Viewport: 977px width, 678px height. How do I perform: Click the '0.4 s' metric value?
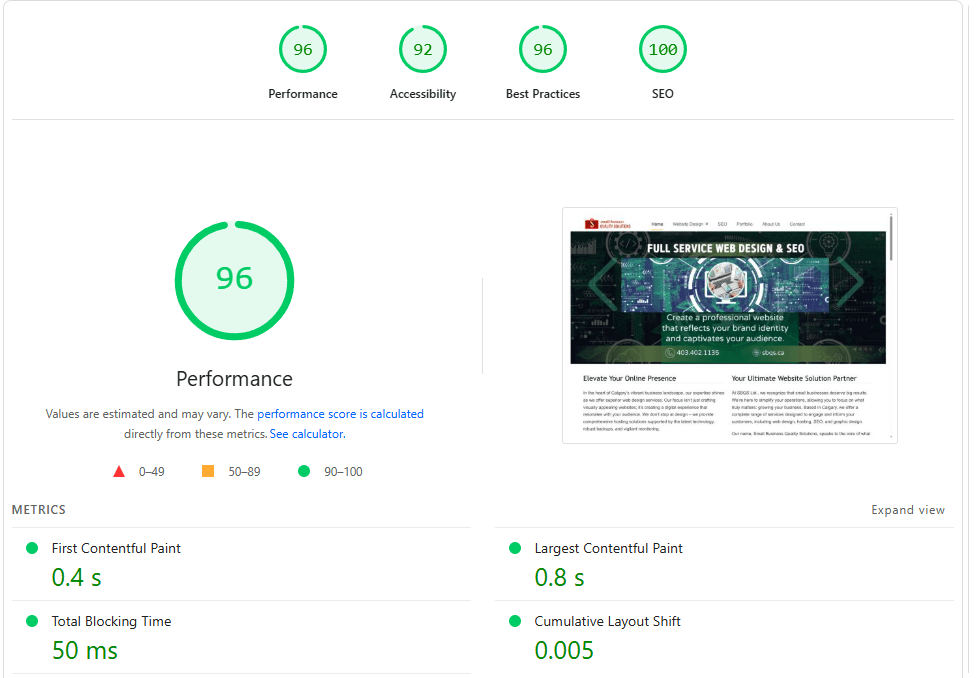[76, 578]
